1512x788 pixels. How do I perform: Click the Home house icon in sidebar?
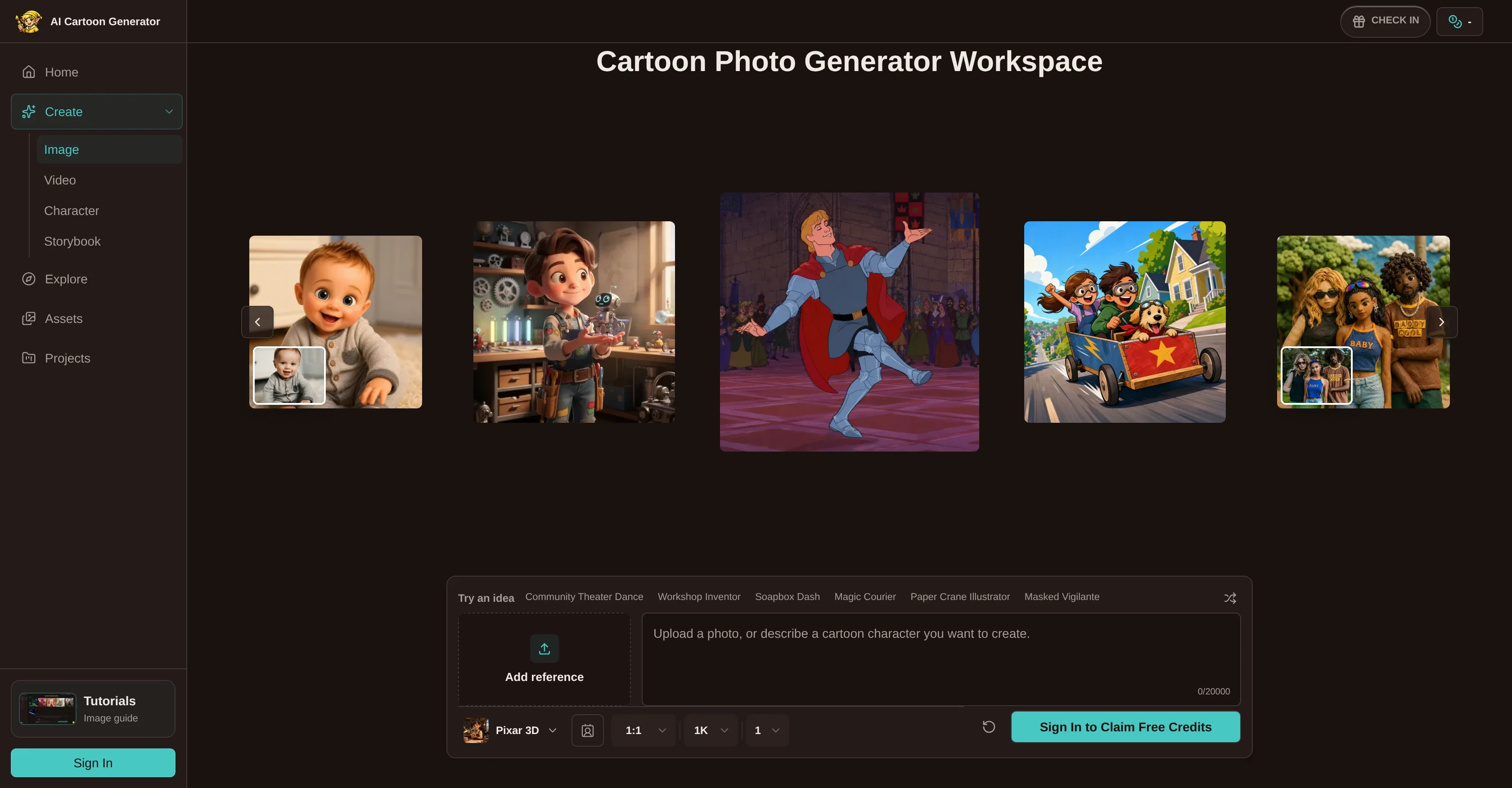29,72
